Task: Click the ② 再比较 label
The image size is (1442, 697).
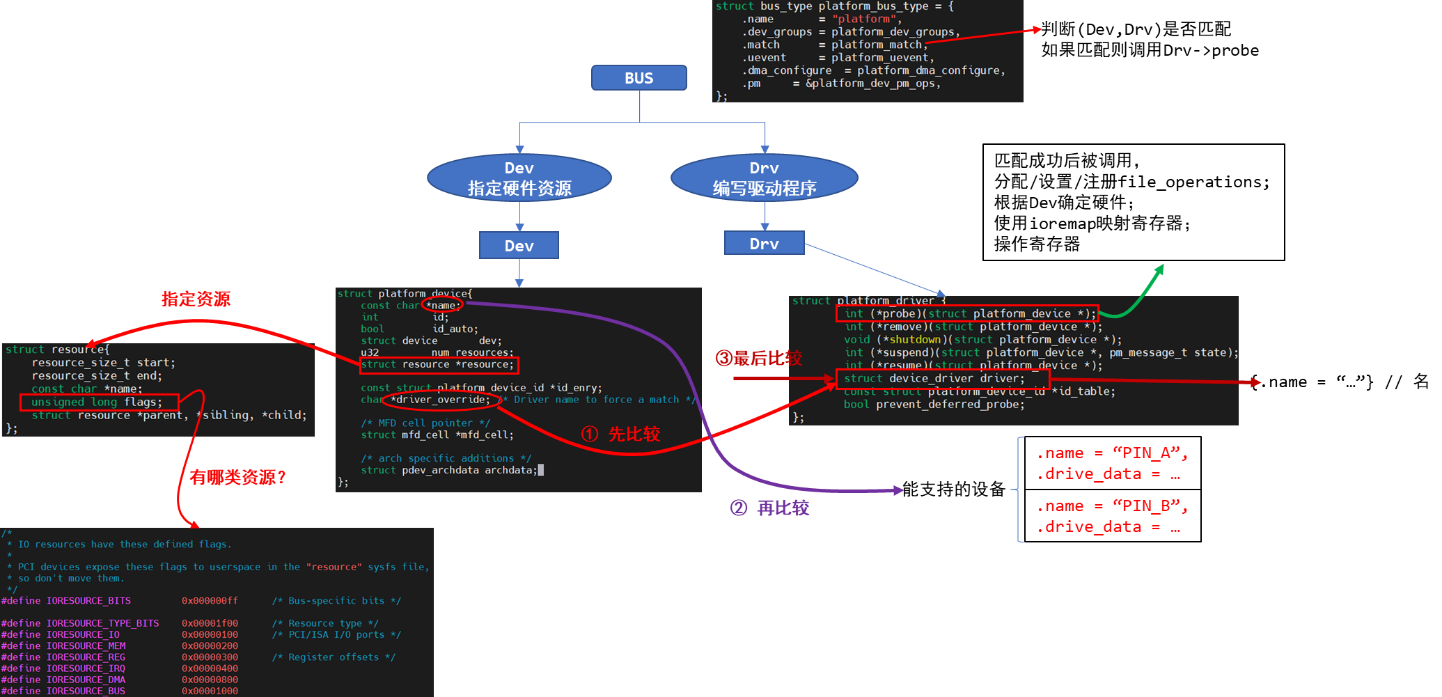Action: click(x=769, y=508)
